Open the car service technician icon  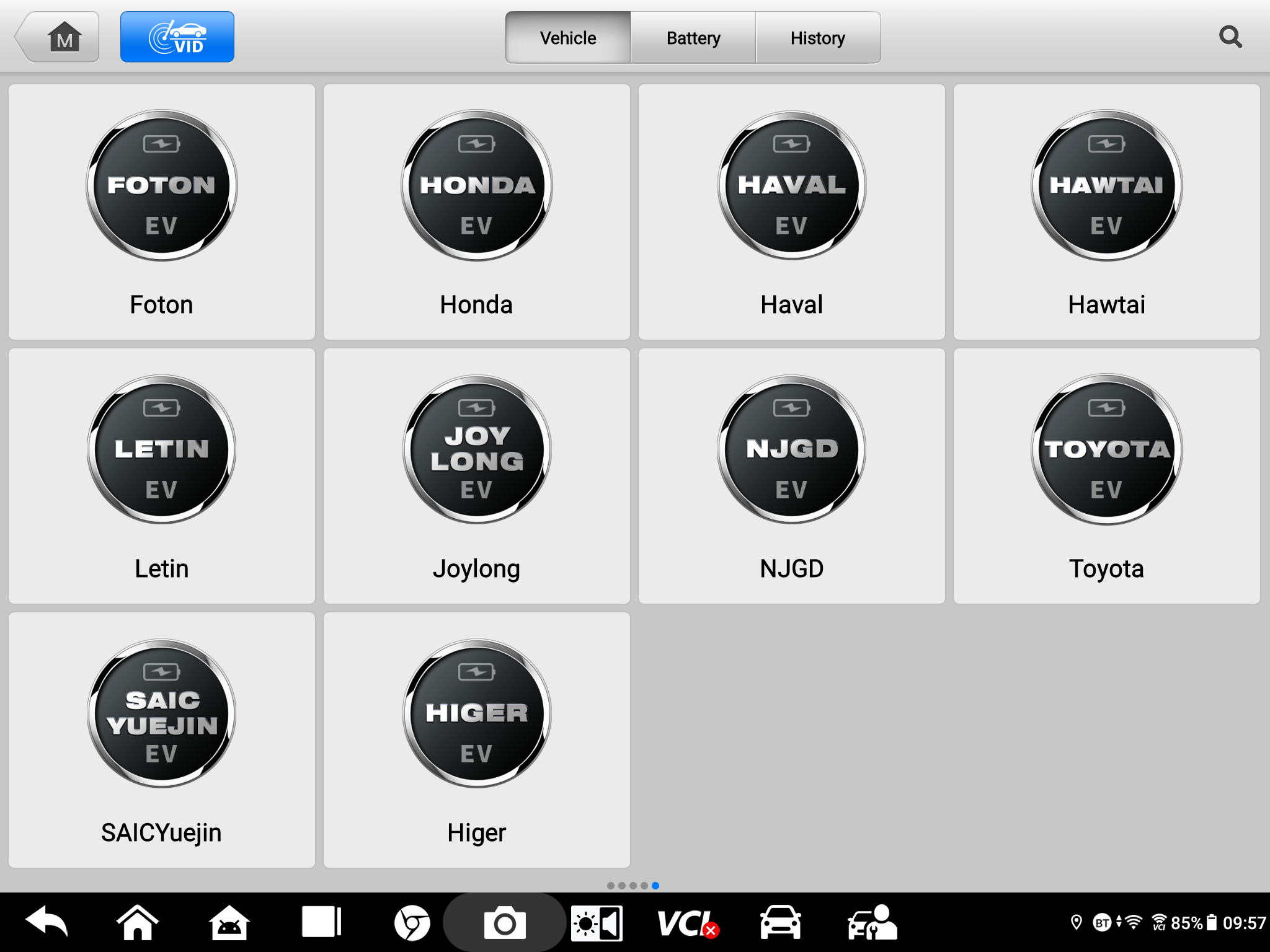click(872, 922)
